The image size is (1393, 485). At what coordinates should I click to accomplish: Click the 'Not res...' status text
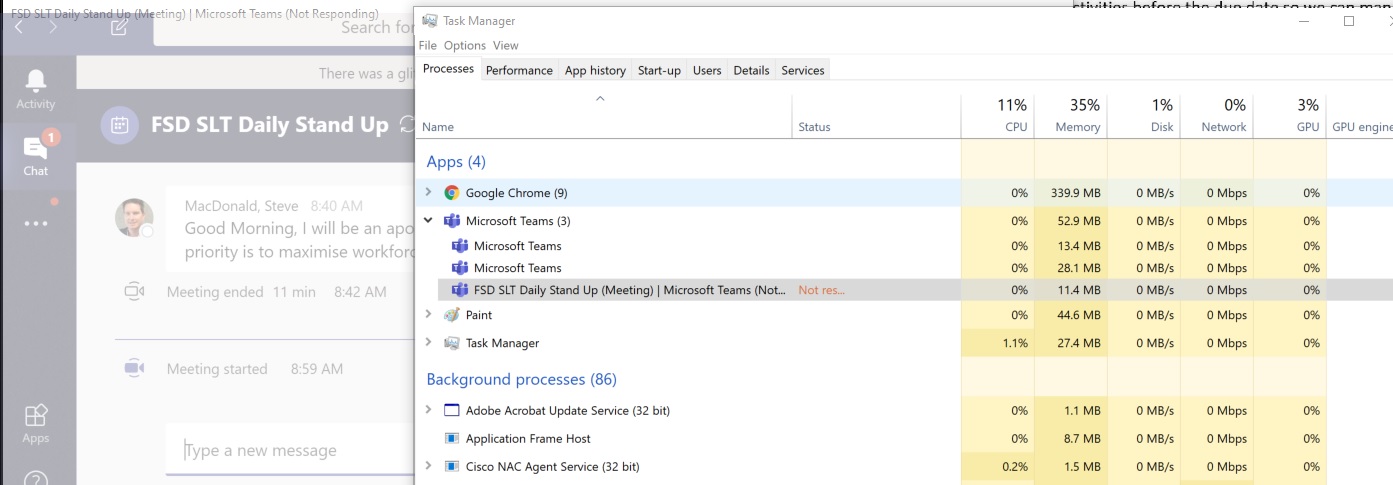(821, 290)
